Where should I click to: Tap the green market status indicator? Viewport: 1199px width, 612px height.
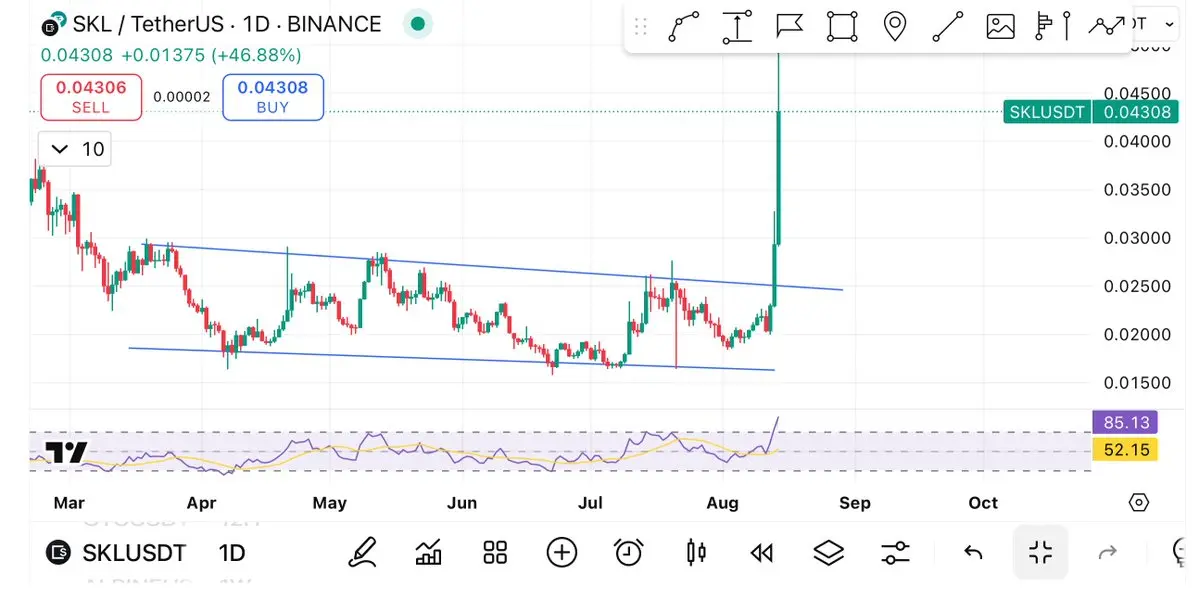(418, 24)
